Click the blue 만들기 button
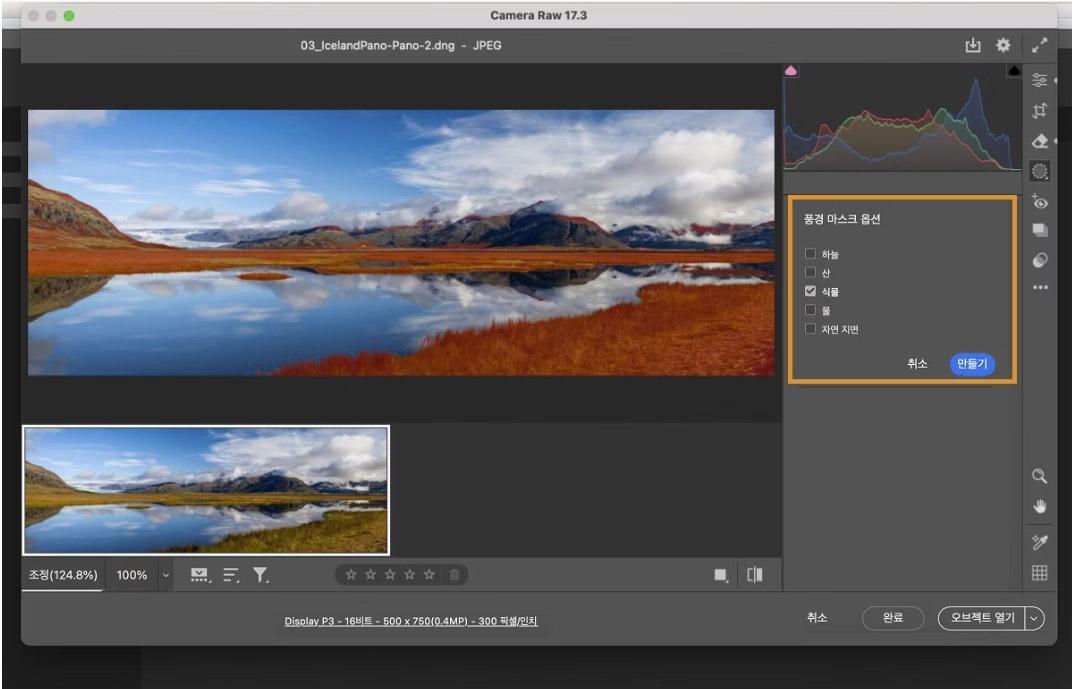The height and width of the screenshot is (689, 1072). 972,364
